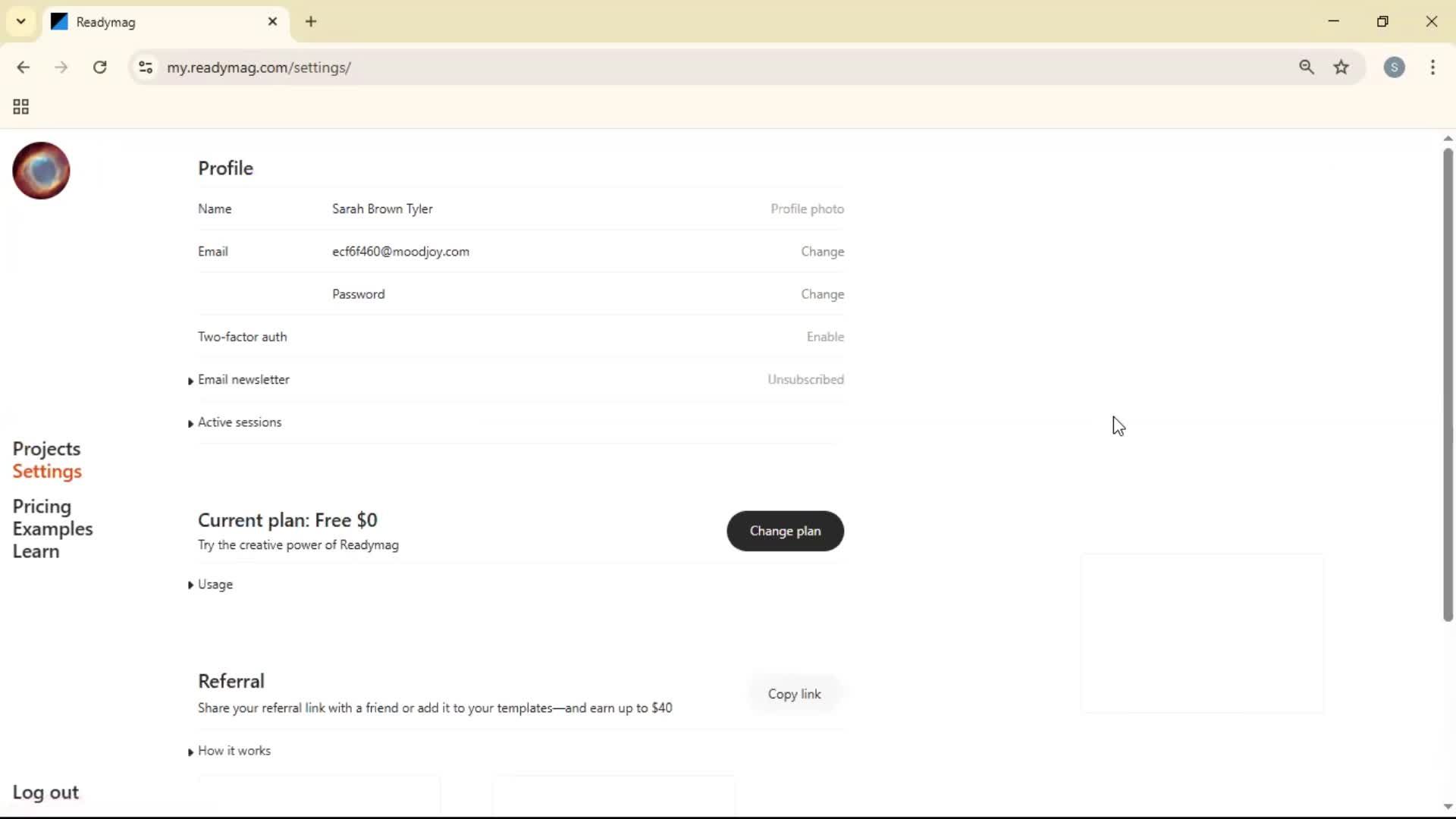This screenshot has width=1456, height=819.
Task: Open the tab search dropdown
Action: tap(20, 21)
